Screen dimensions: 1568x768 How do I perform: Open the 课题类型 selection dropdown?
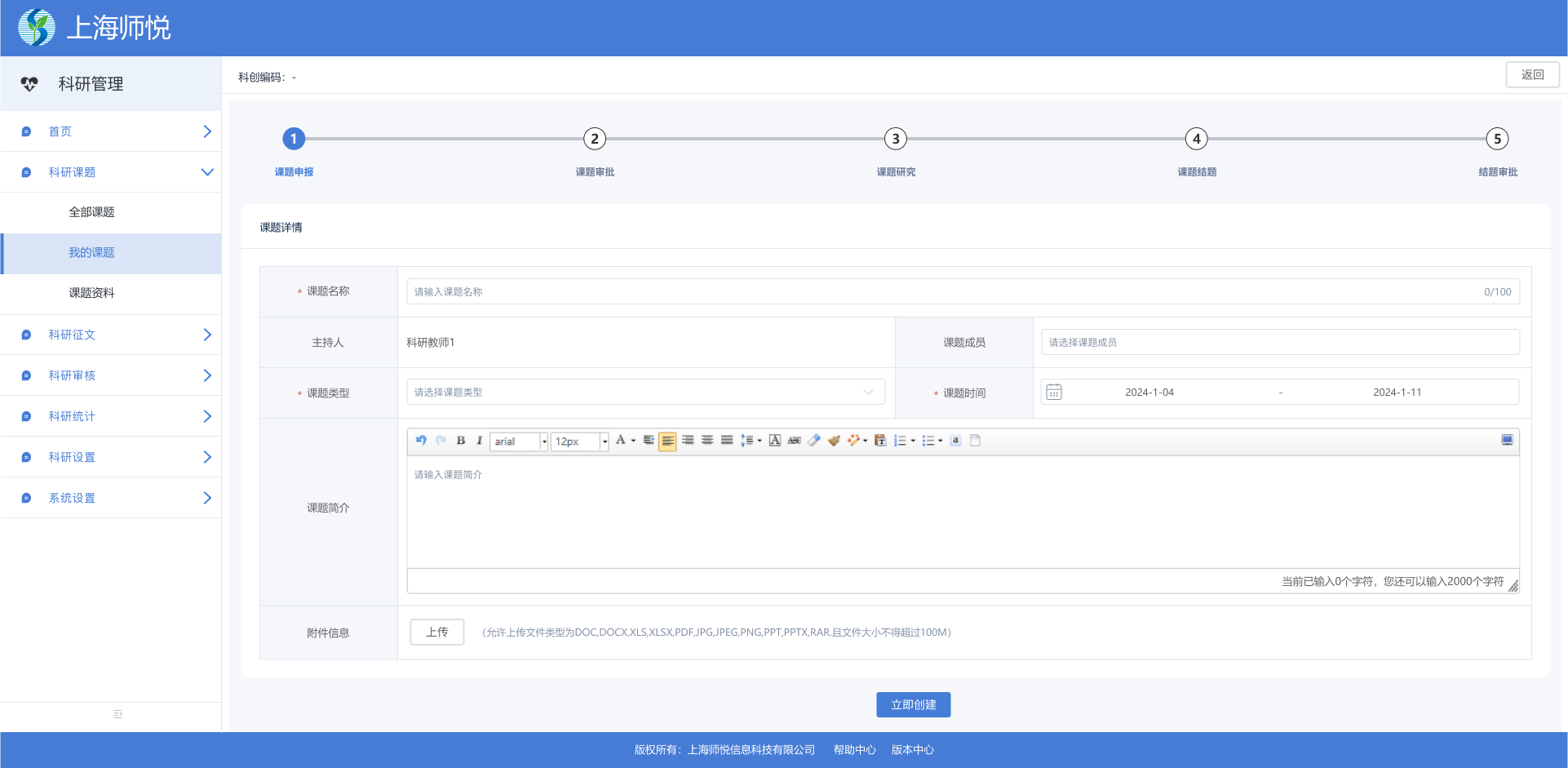(x=645, y=393)
